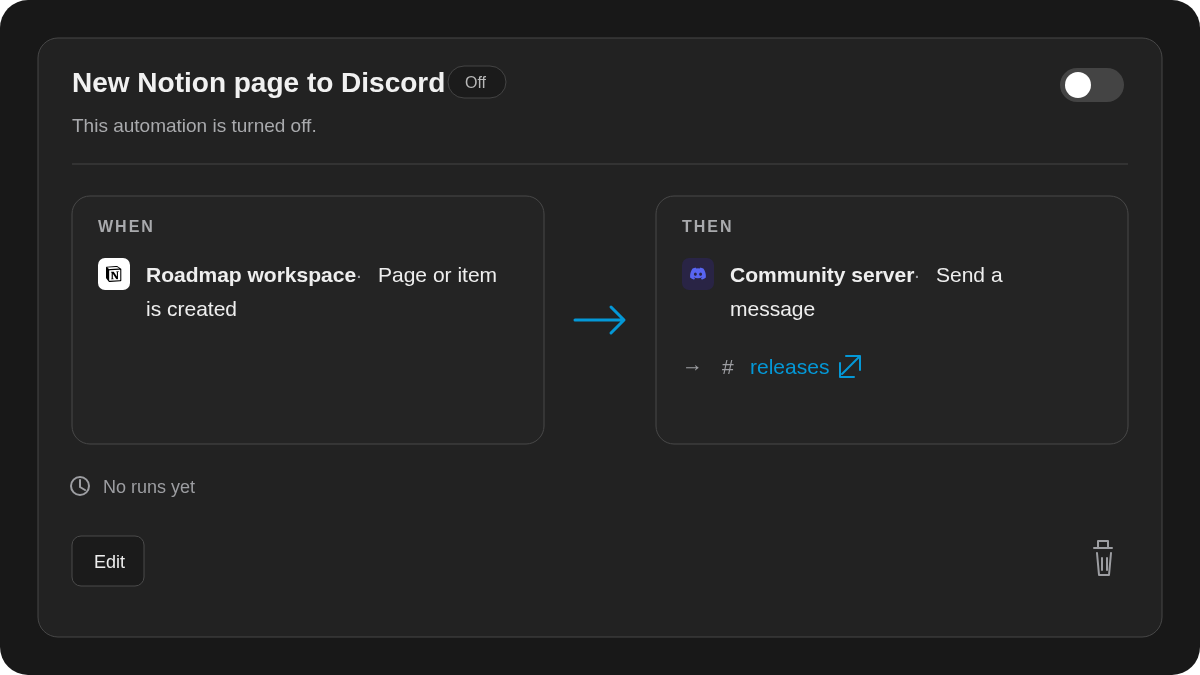The height and width of the screenshot is (675, 1200).
Task: Click the 'No runs yet' text
Action: [149, 487]
